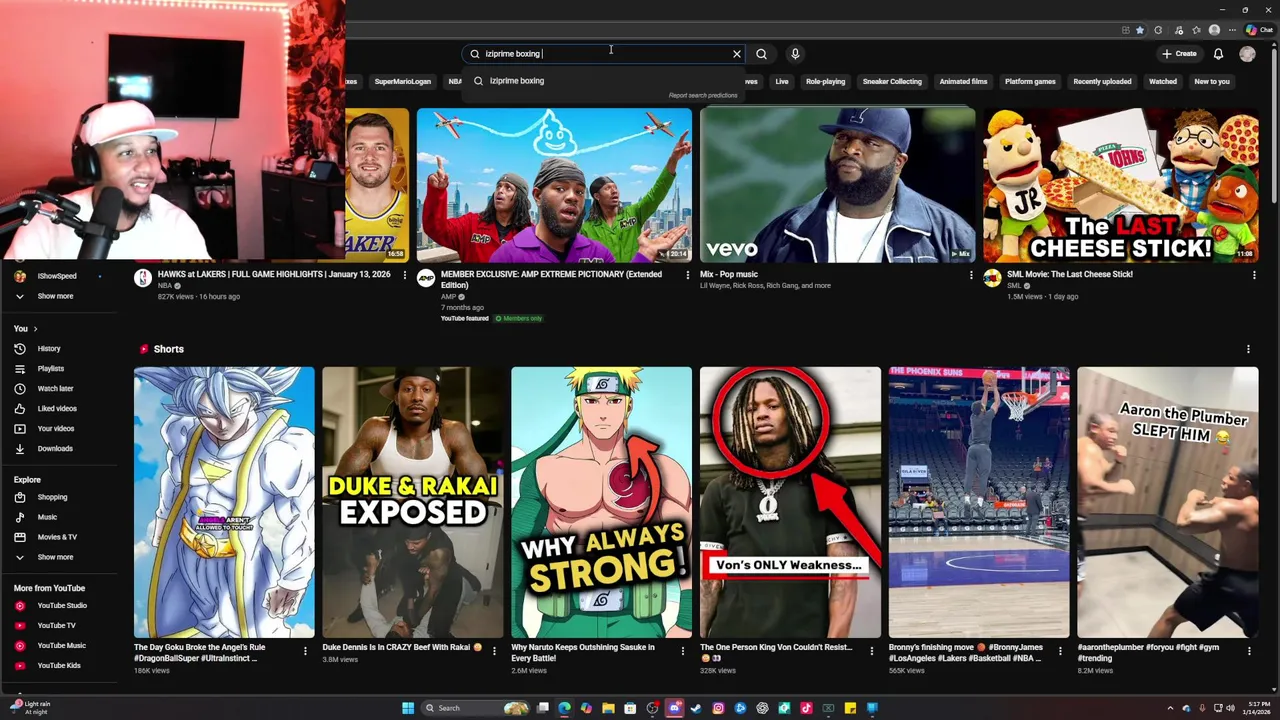
Task: Select the New to you filter chip
Action: pos(1212,82)
